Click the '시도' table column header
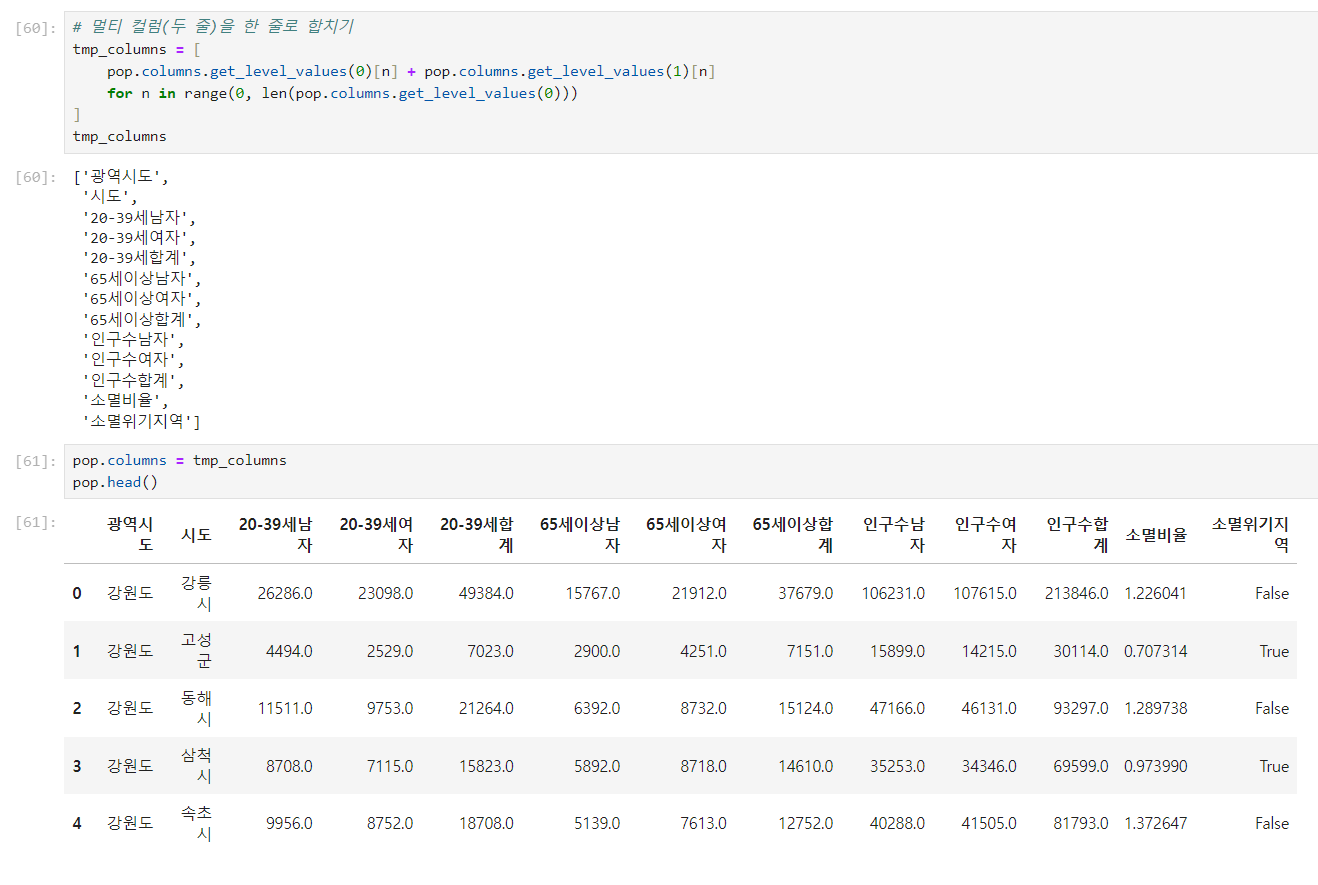Image resolution: width=1318 pixels, height=885 pixels. click(196, 535)
